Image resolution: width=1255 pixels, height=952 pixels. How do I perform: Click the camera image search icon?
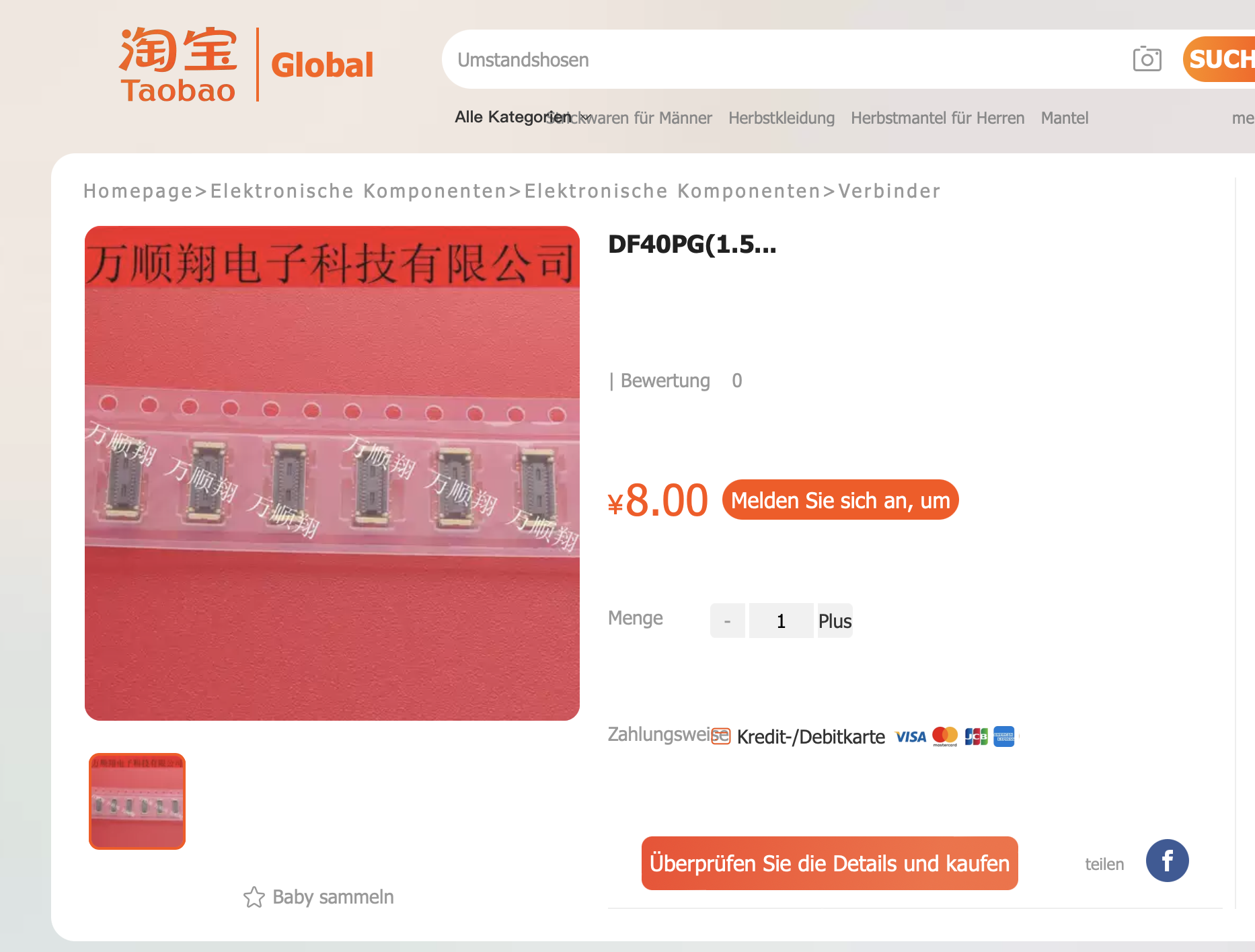click(x=1147, y=59)
